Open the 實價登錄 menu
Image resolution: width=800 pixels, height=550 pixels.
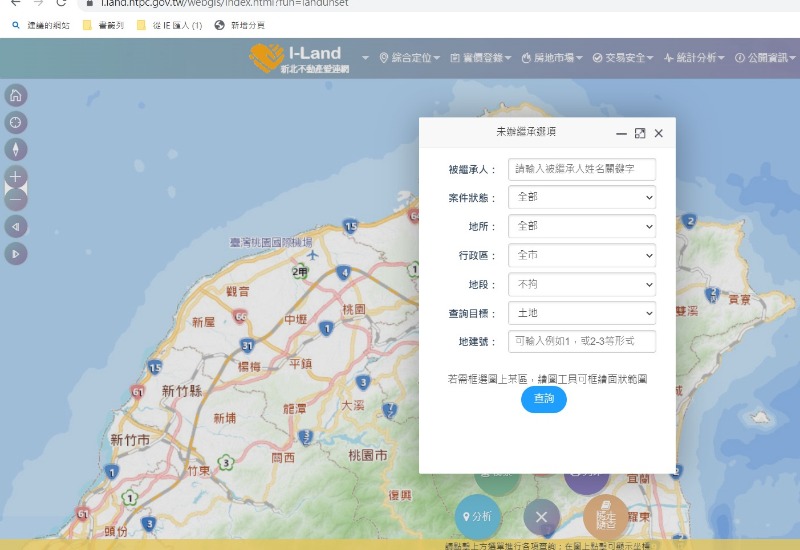click(481, 58)
